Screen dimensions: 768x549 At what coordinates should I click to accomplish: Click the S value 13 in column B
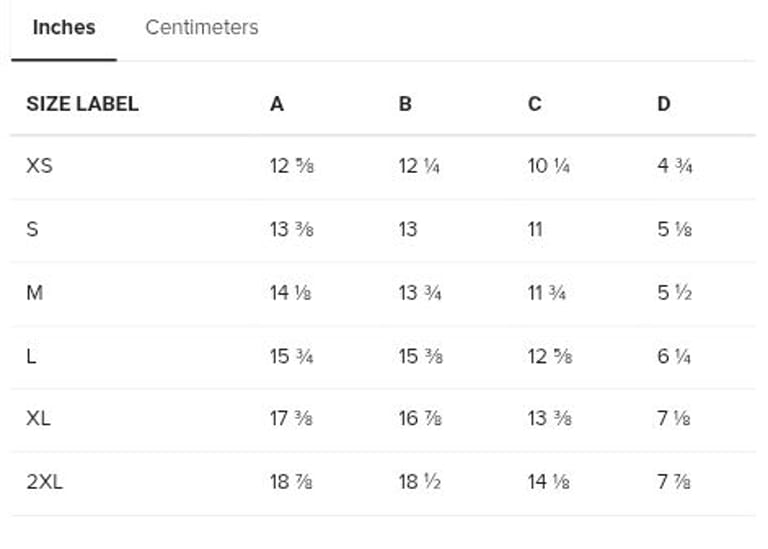click(x=408, y=229)
